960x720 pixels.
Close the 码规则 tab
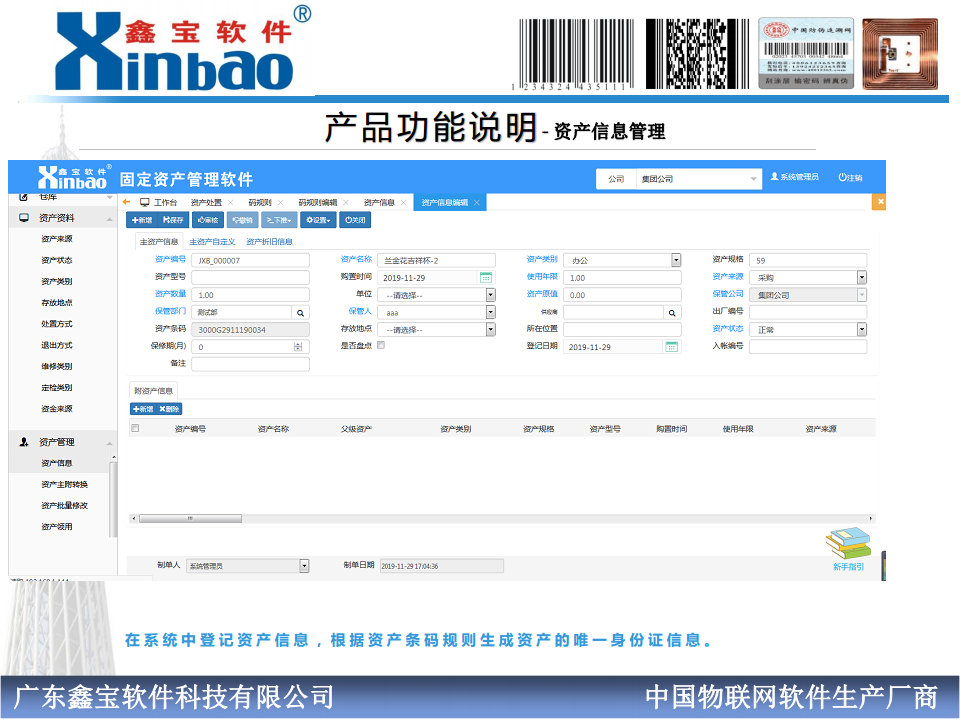click(280, 203)
